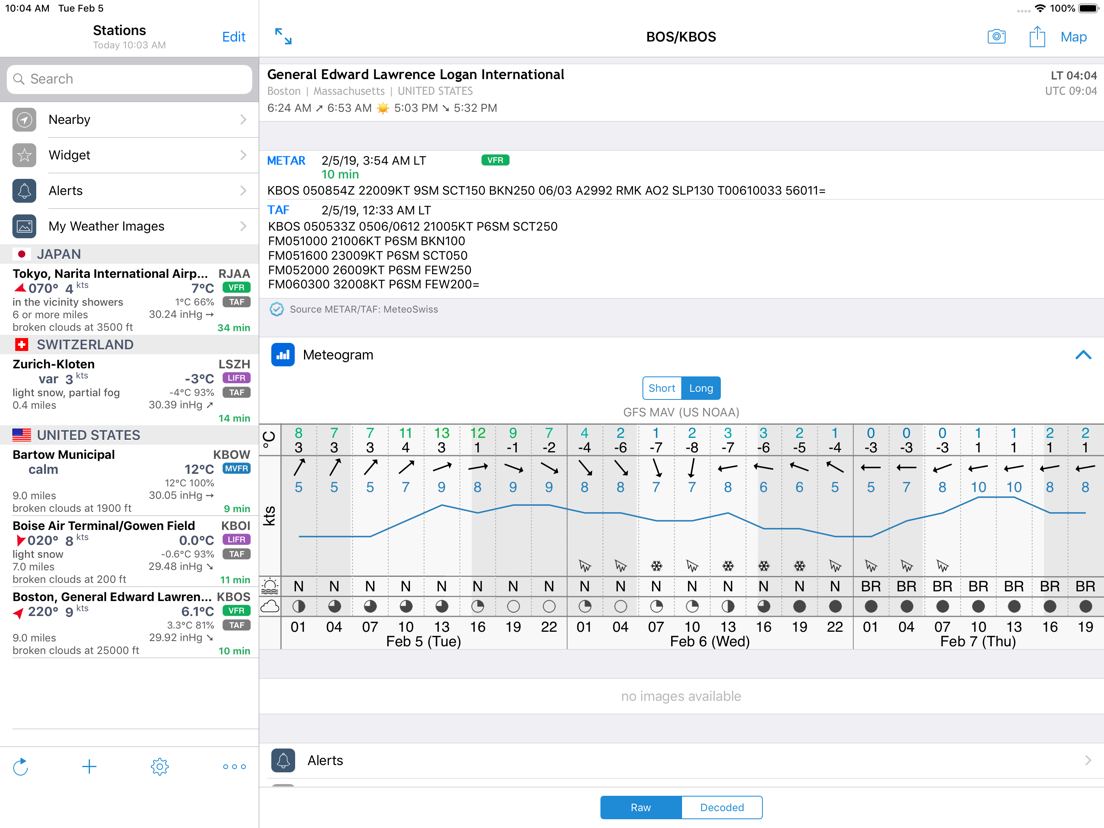The image size is (1104, 828).
Task: Open the Widget star icon
Action: [x=25, y=155]
